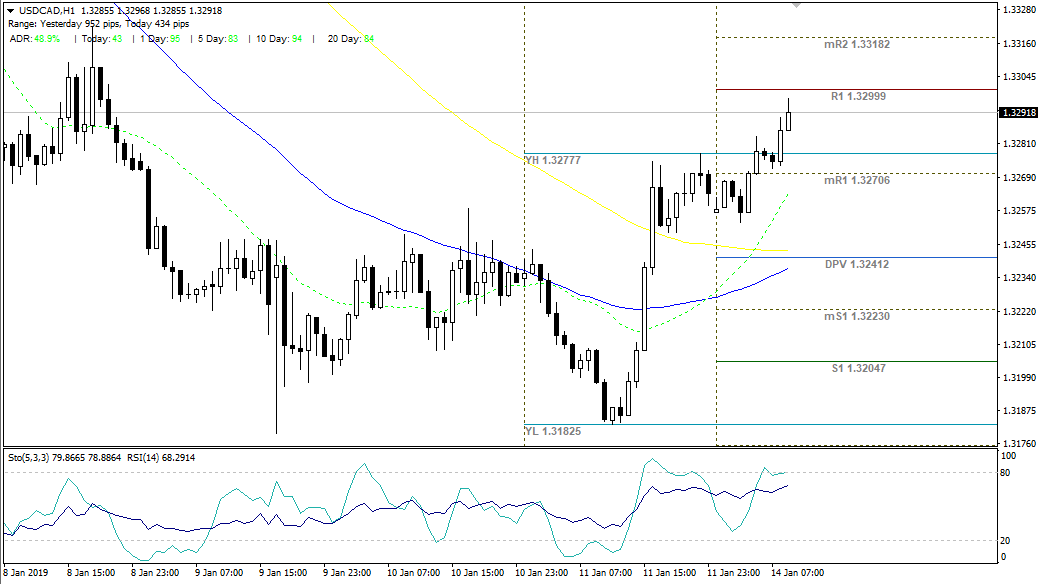This screenshot has width=1038, height=584.
Task: Click the RSI(14) 68.2914 indicator label
Action: pos(160,458)
